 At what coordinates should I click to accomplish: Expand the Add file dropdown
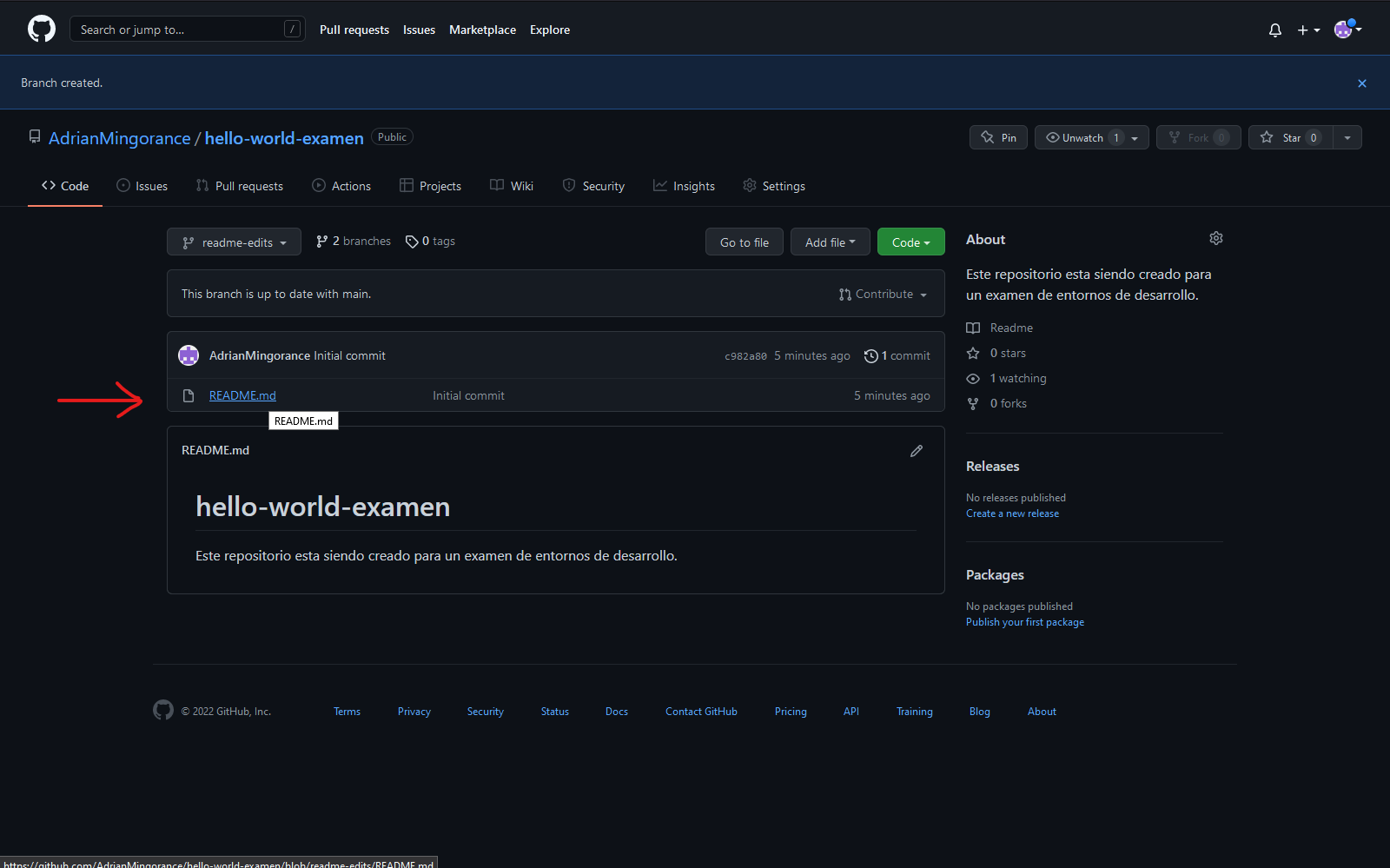pyautogui.click(x=829, y=242)
